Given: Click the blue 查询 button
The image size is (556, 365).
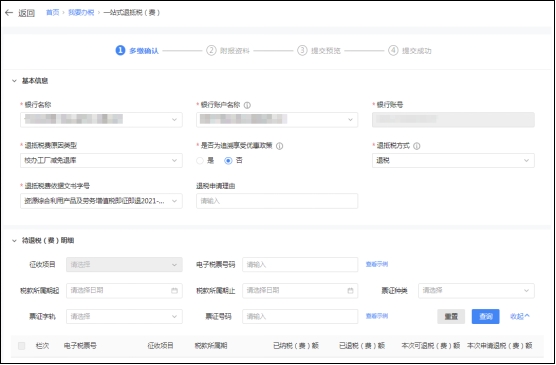Looking at the screenshot, I should [485, 316].
